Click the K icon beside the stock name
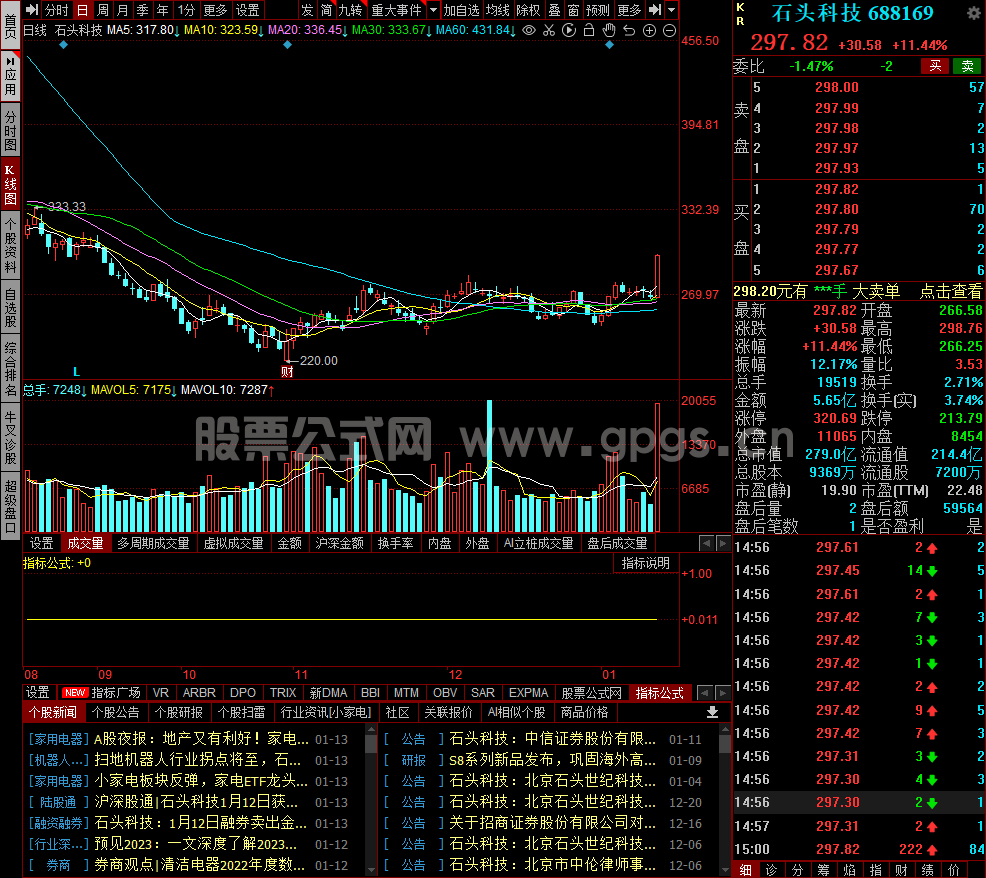 [x=740, y=7]
